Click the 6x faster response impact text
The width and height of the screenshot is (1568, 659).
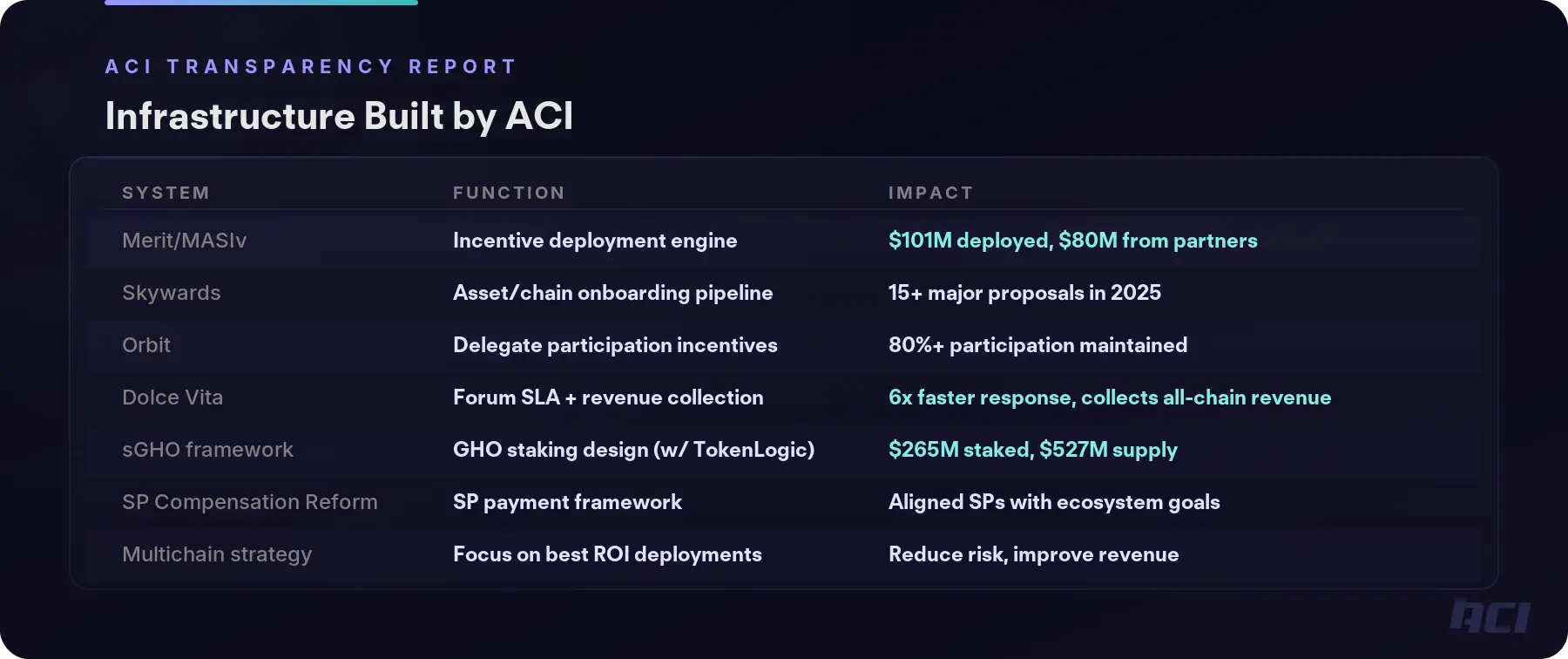click(x=1110, y=397)
